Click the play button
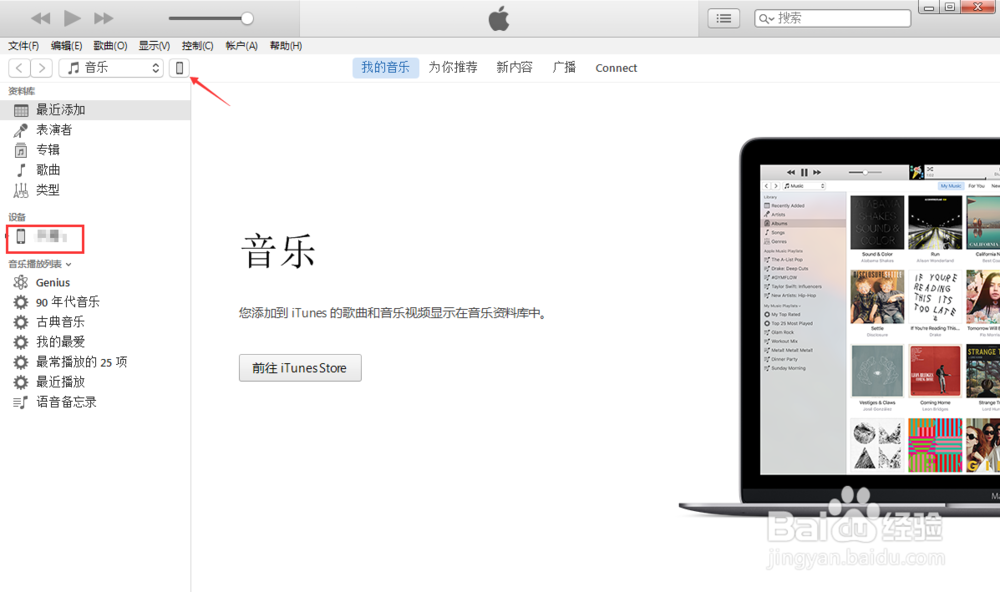The image size is (1000, 592). tap(72, 18)
